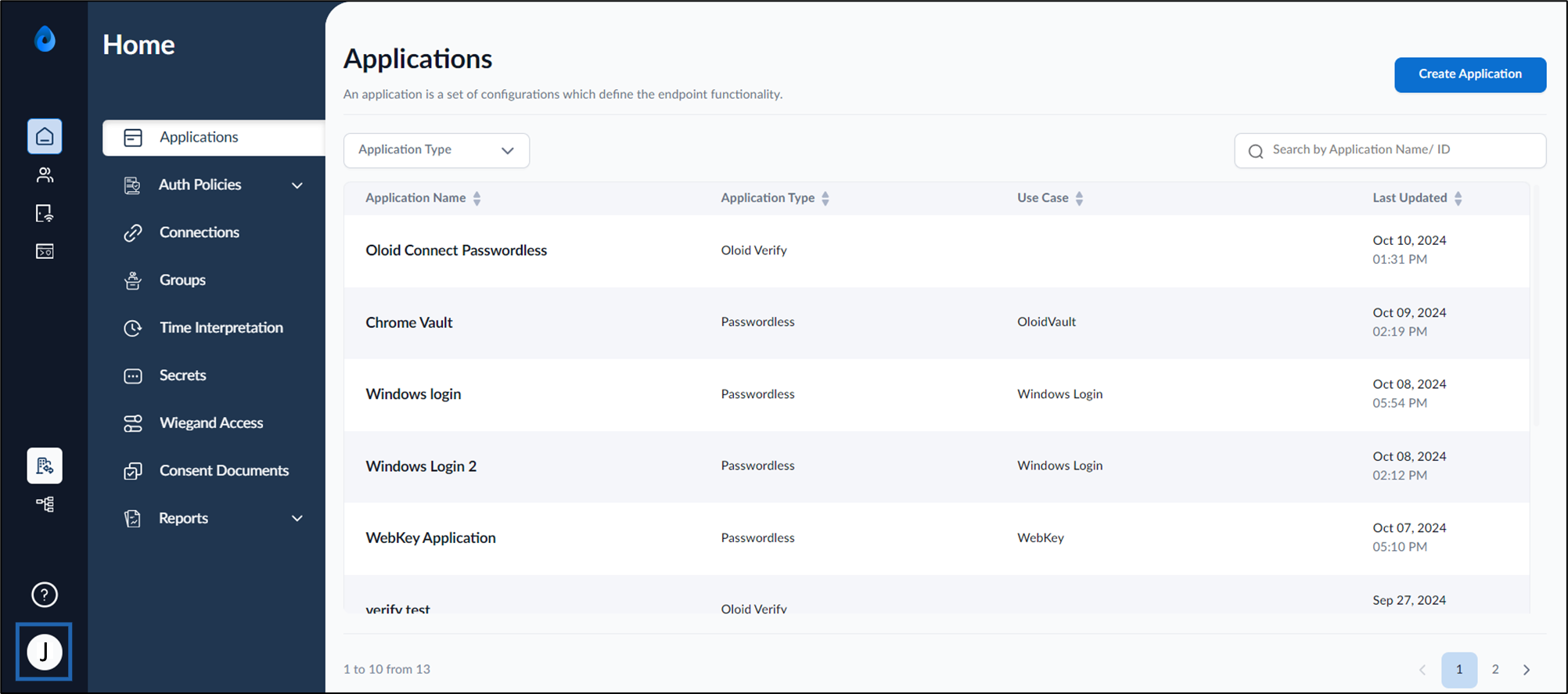
Task: Click the Search by Application Name field
Action: (1390, 150)
